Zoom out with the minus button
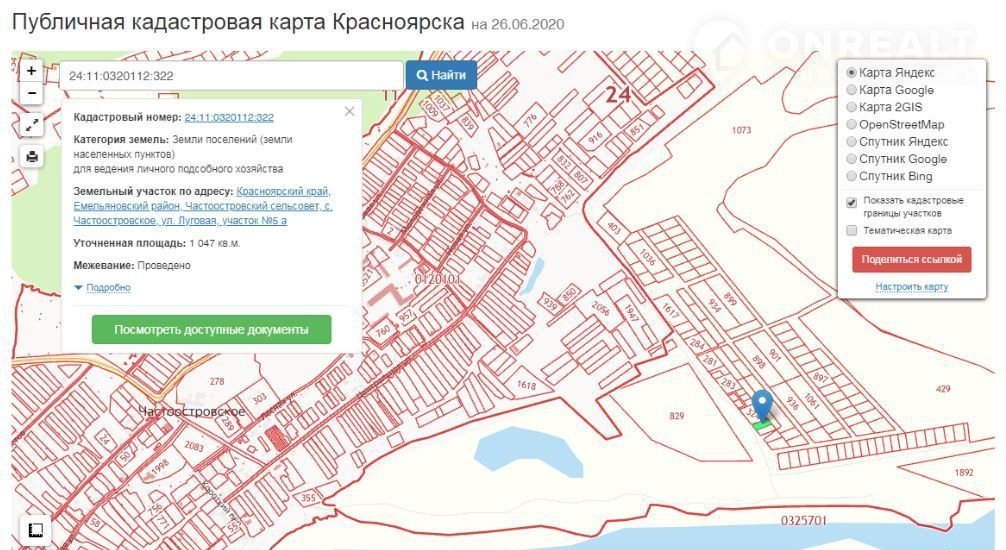Image resolution: width=1006 pixels, height=550 pixels. pyautogui.click(x=31, y=93)
